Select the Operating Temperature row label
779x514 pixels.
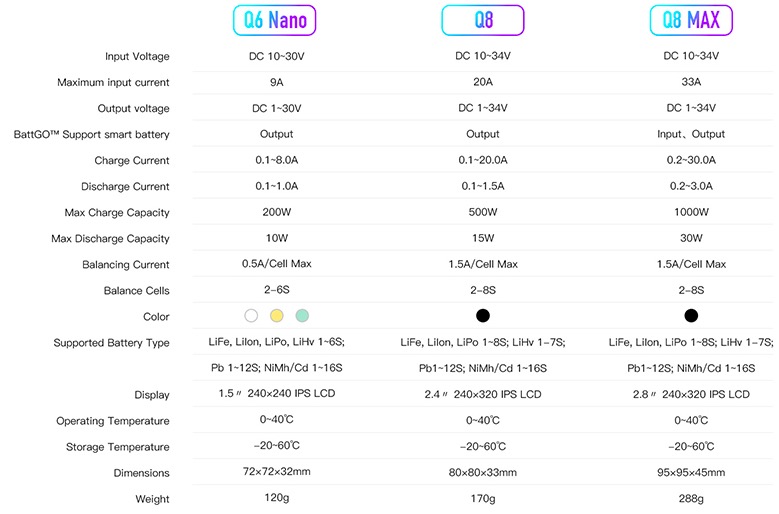[x=113, y=421]
